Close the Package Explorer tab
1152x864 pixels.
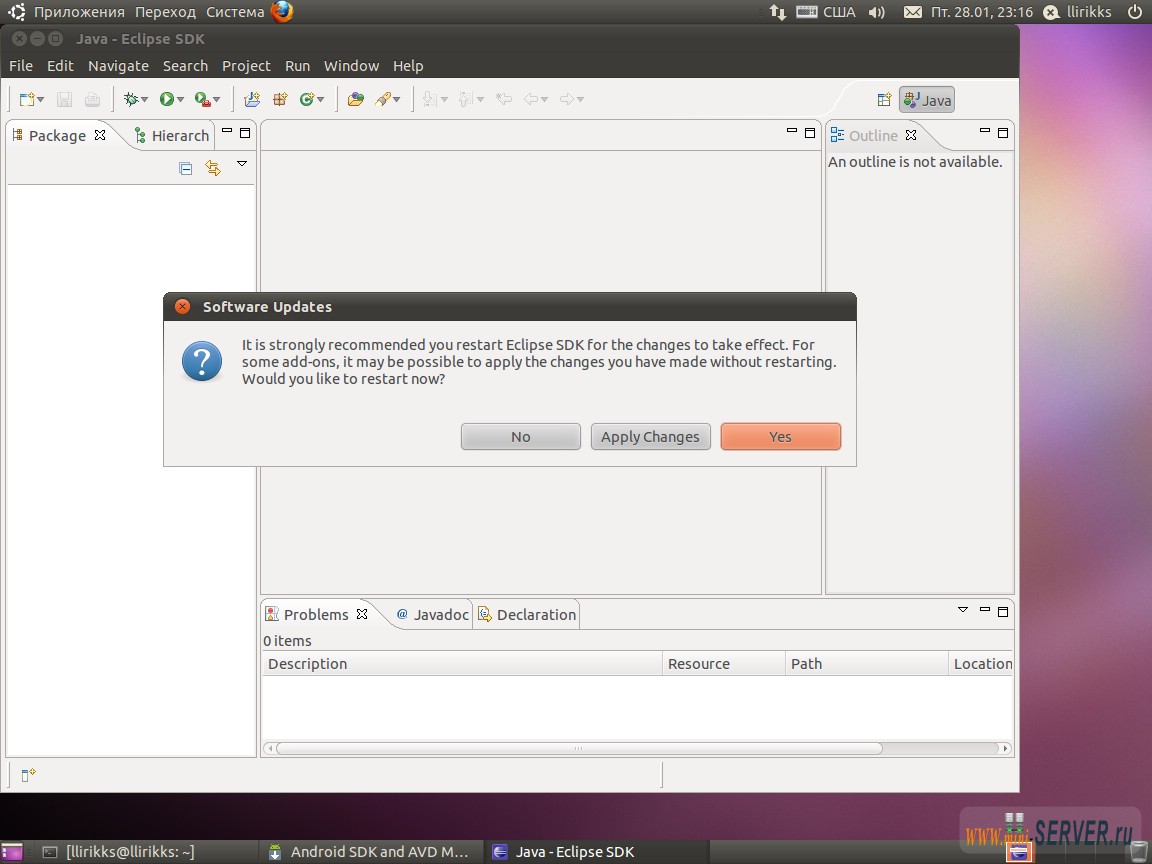coord(100,135)
